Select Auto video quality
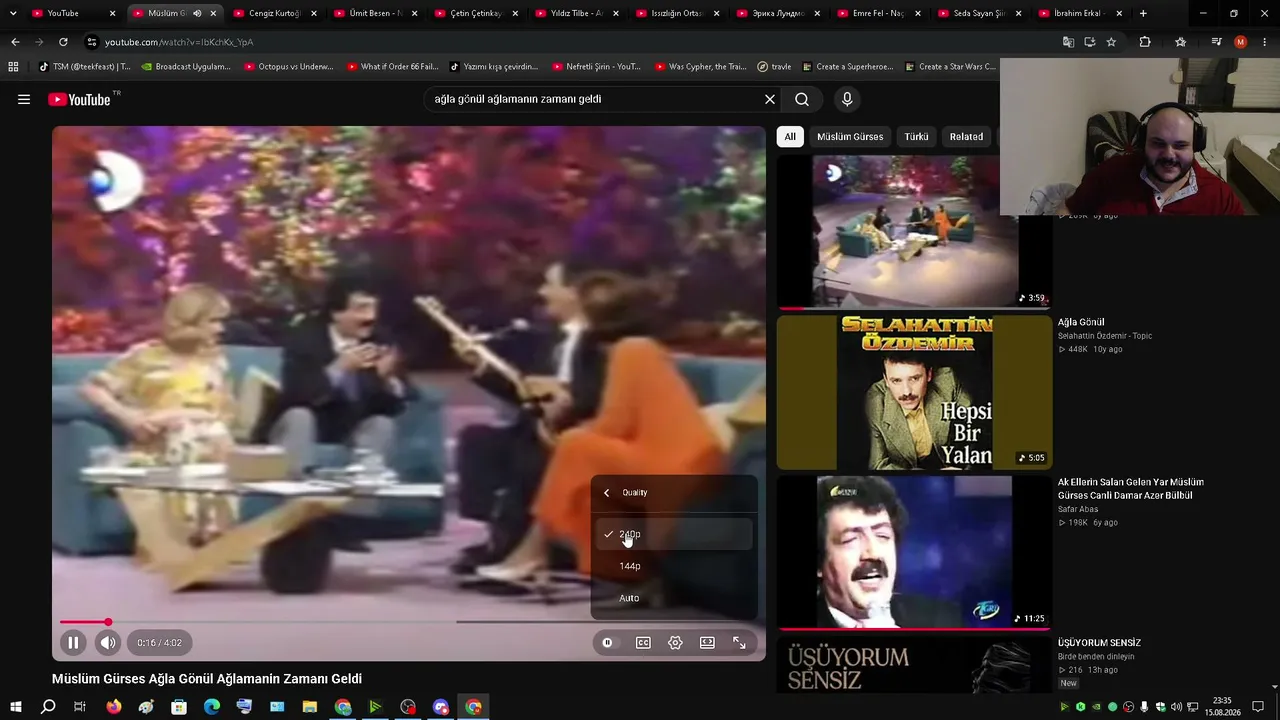Viewport: 1280px width, 720px height. pos(674,598)
